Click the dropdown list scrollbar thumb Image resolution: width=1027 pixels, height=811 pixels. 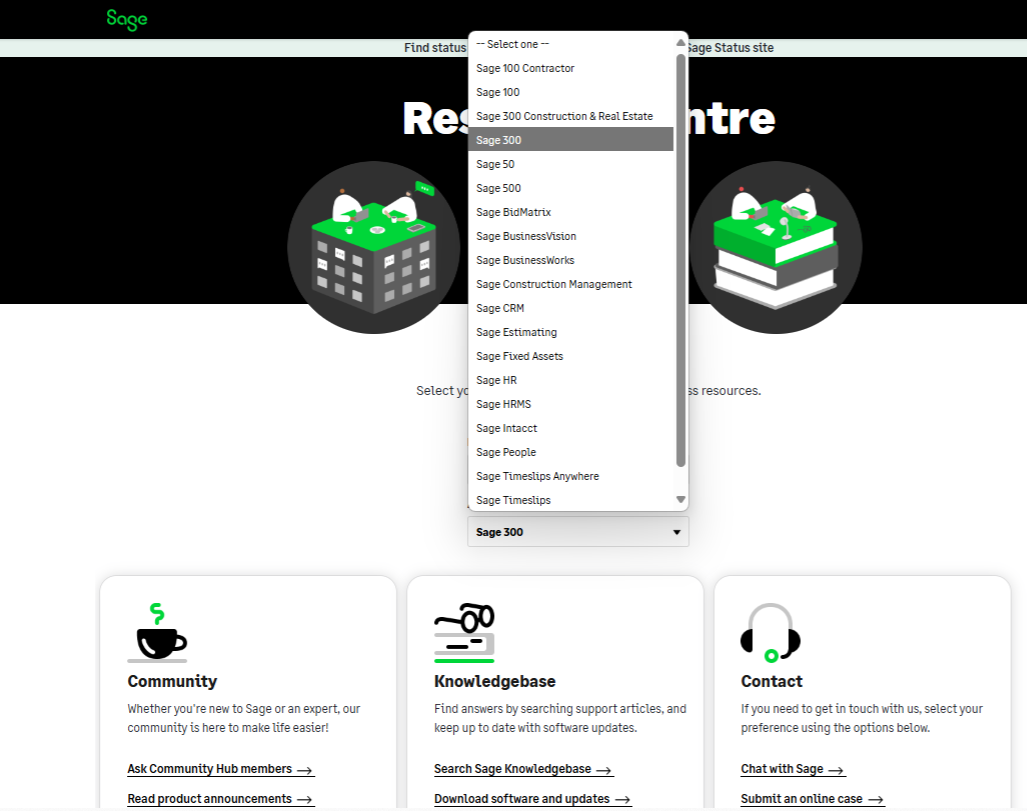pyautogui.click(x=681, y=260)
